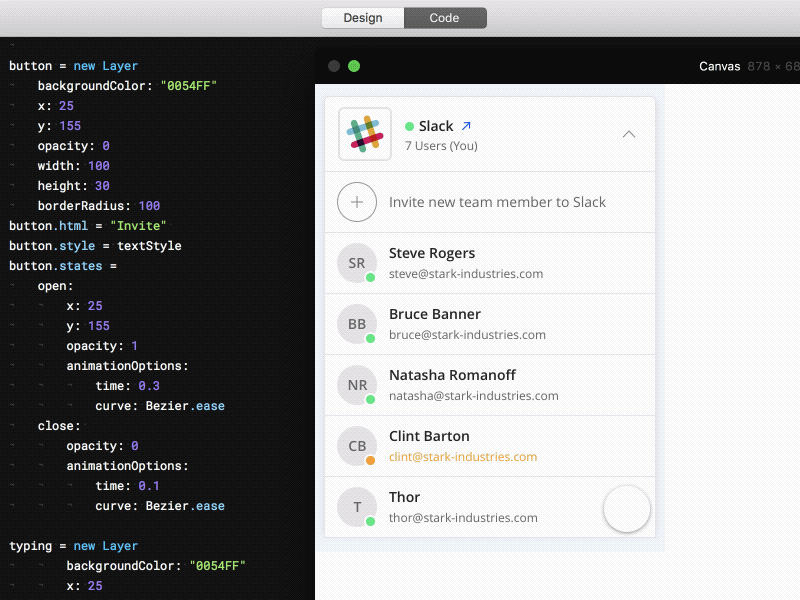This screenshot has height=600, width=800.
Task: Select Bruce Banner BB avatar
Action: click(357, 324)
